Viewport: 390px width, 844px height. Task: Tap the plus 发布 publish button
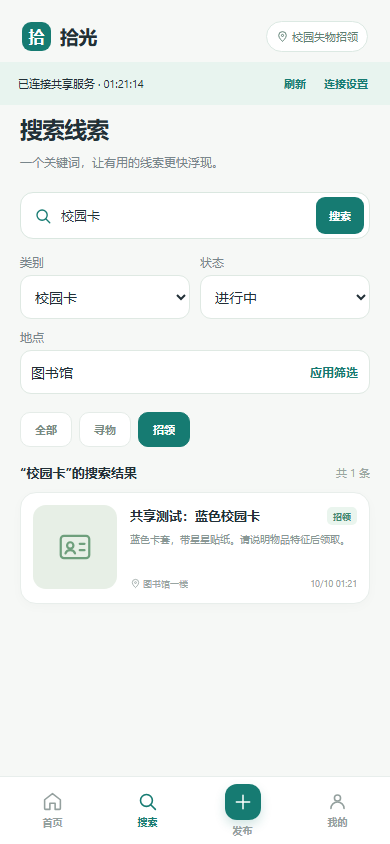tap(243, 802)
